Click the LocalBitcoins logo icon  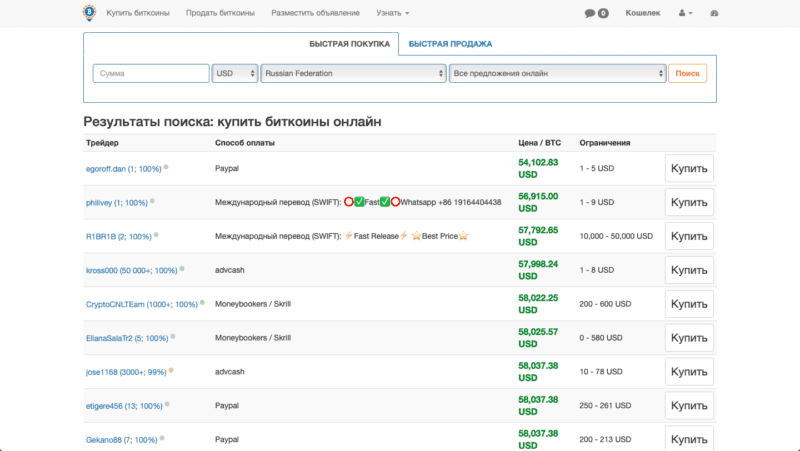coord(89,13)
